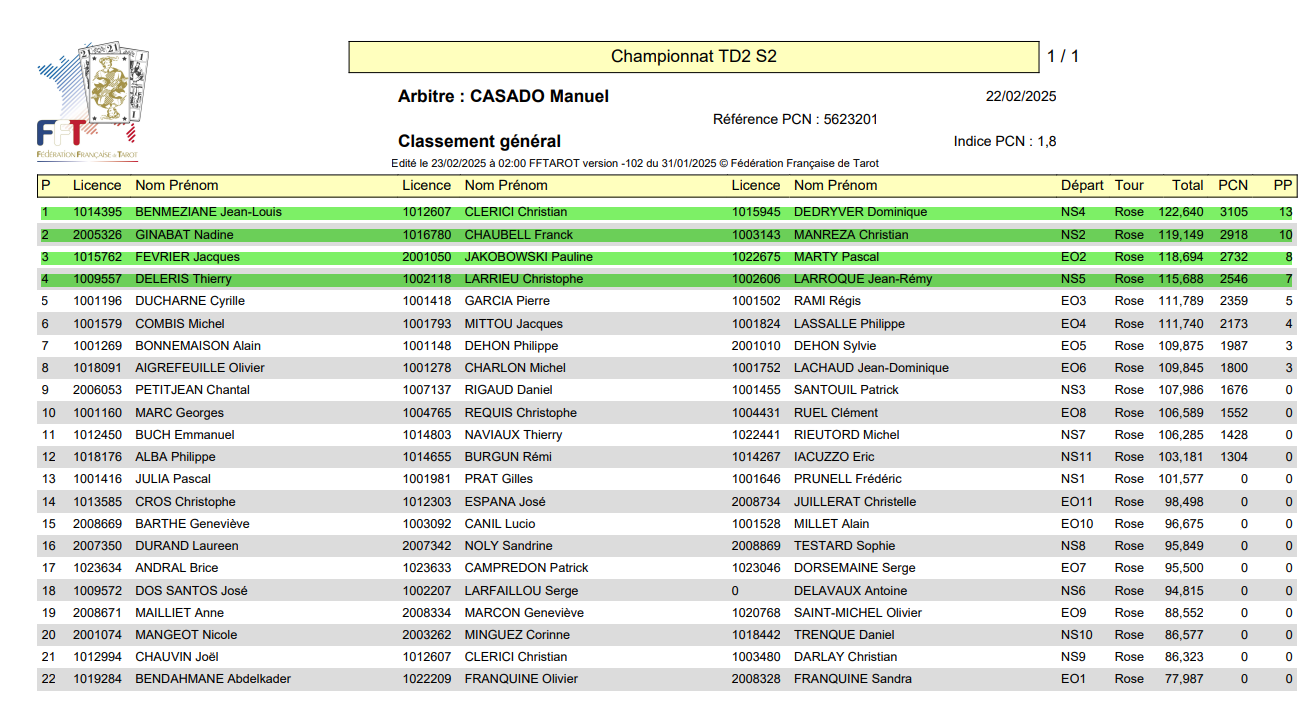Click total score 122,640
Viewport: 1312px width, 702px height.
click(1181, 212)
